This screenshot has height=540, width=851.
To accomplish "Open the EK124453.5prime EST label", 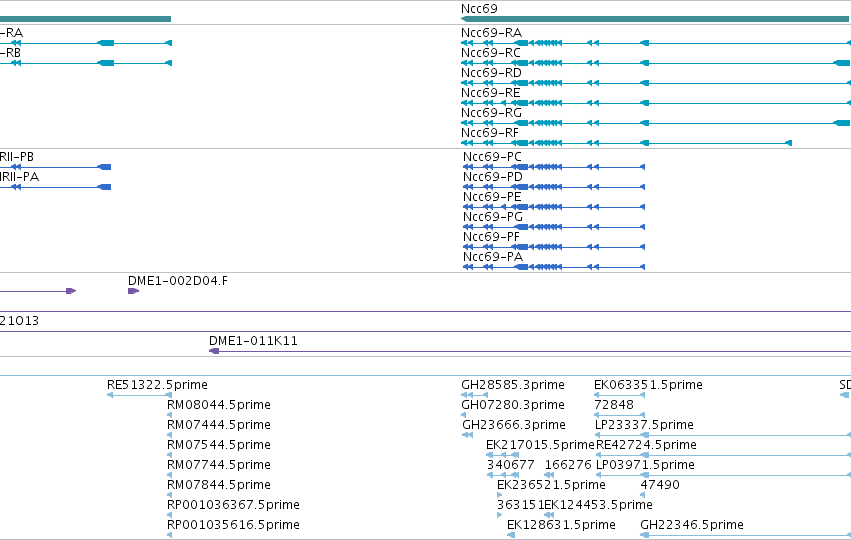I will 598,505.
